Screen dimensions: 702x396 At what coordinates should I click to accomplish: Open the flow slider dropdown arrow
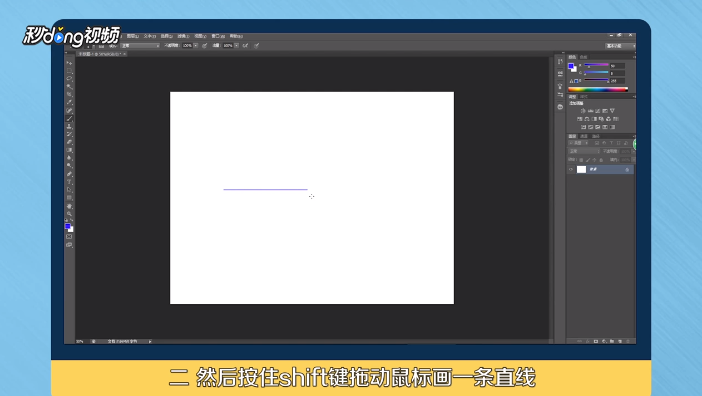tap(236, 45)
